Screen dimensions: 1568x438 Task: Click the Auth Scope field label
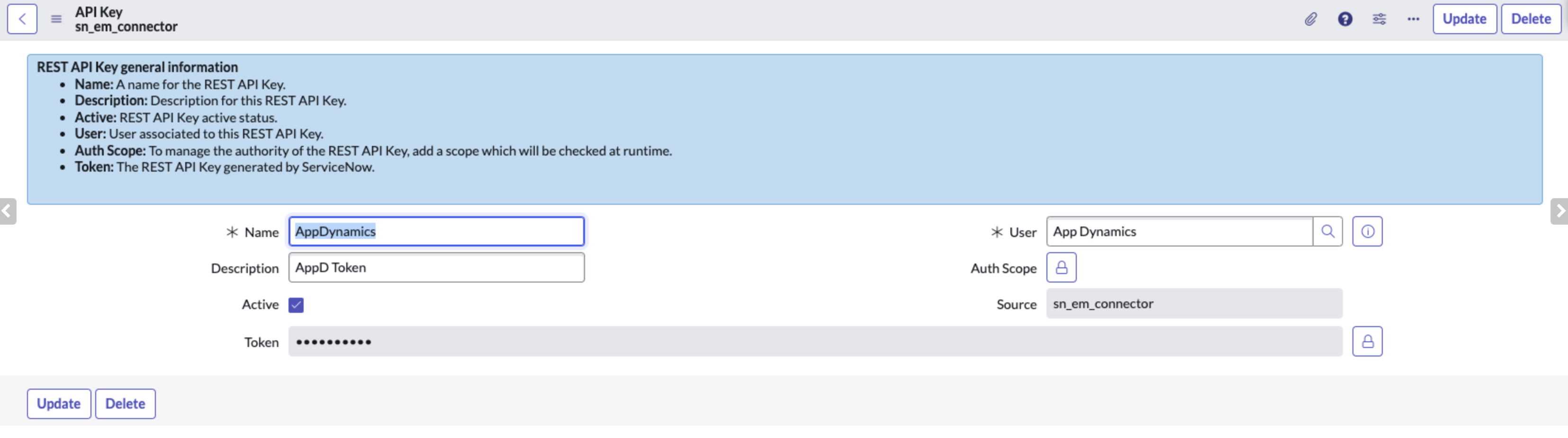pos(1003,269)
